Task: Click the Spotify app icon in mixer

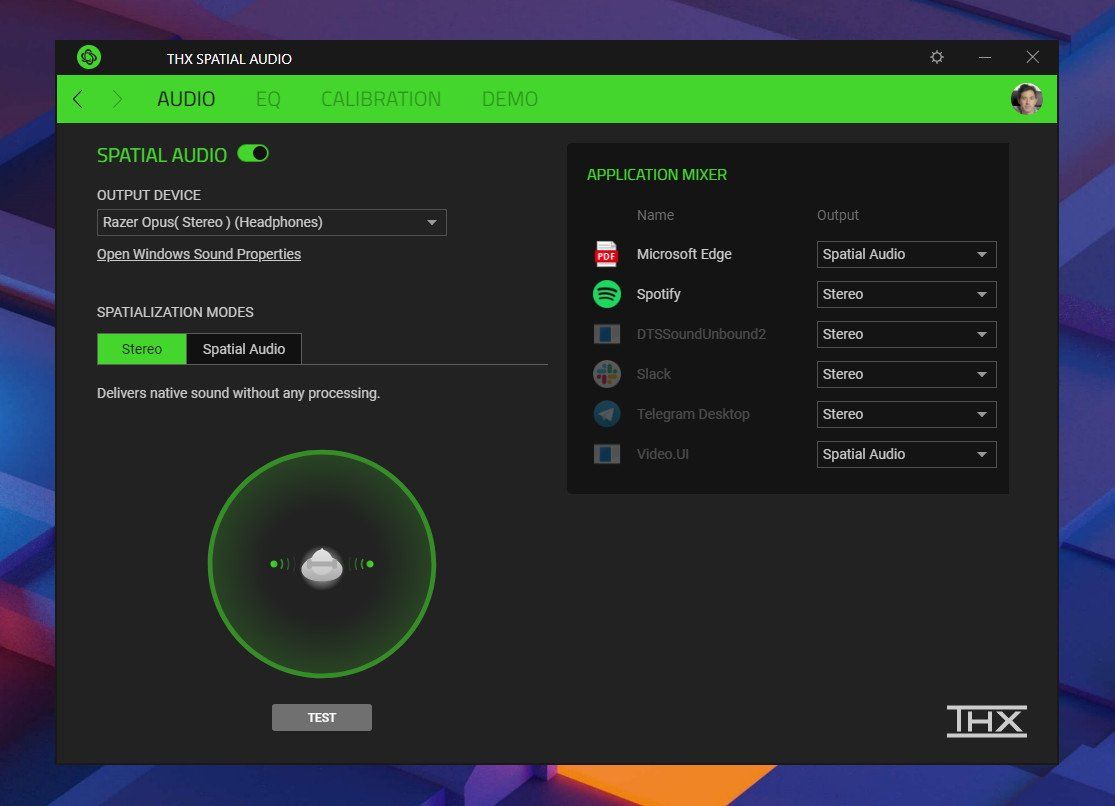Action: 606,294
